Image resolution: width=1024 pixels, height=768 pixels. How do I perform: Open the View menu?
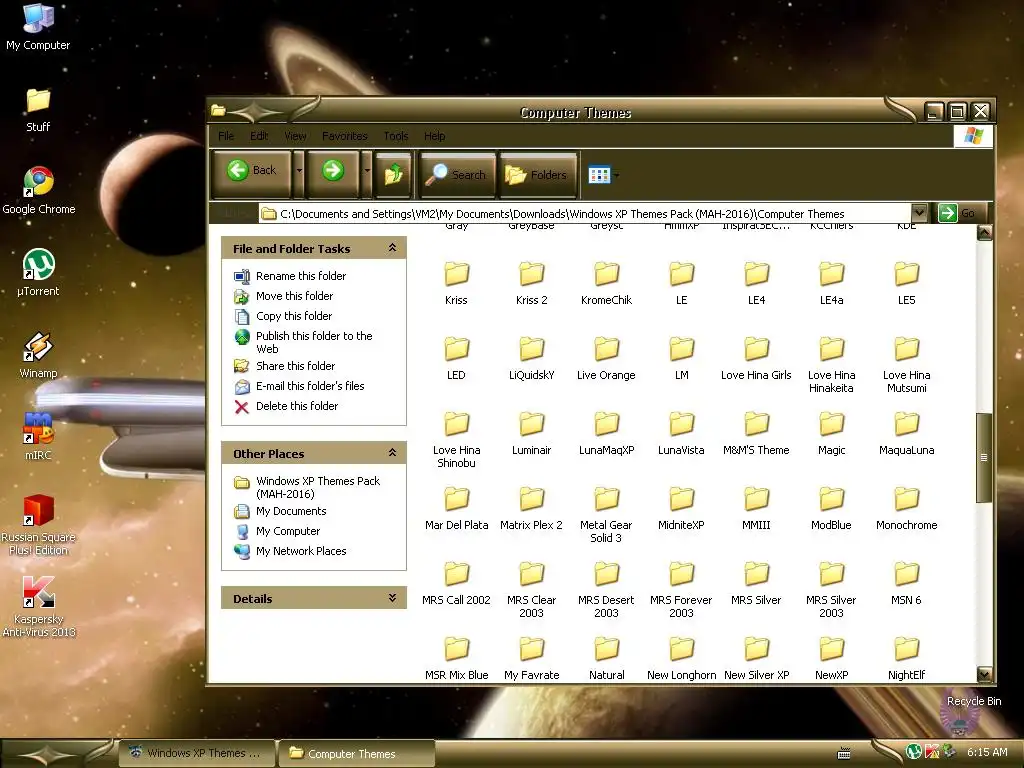(295, 136)
